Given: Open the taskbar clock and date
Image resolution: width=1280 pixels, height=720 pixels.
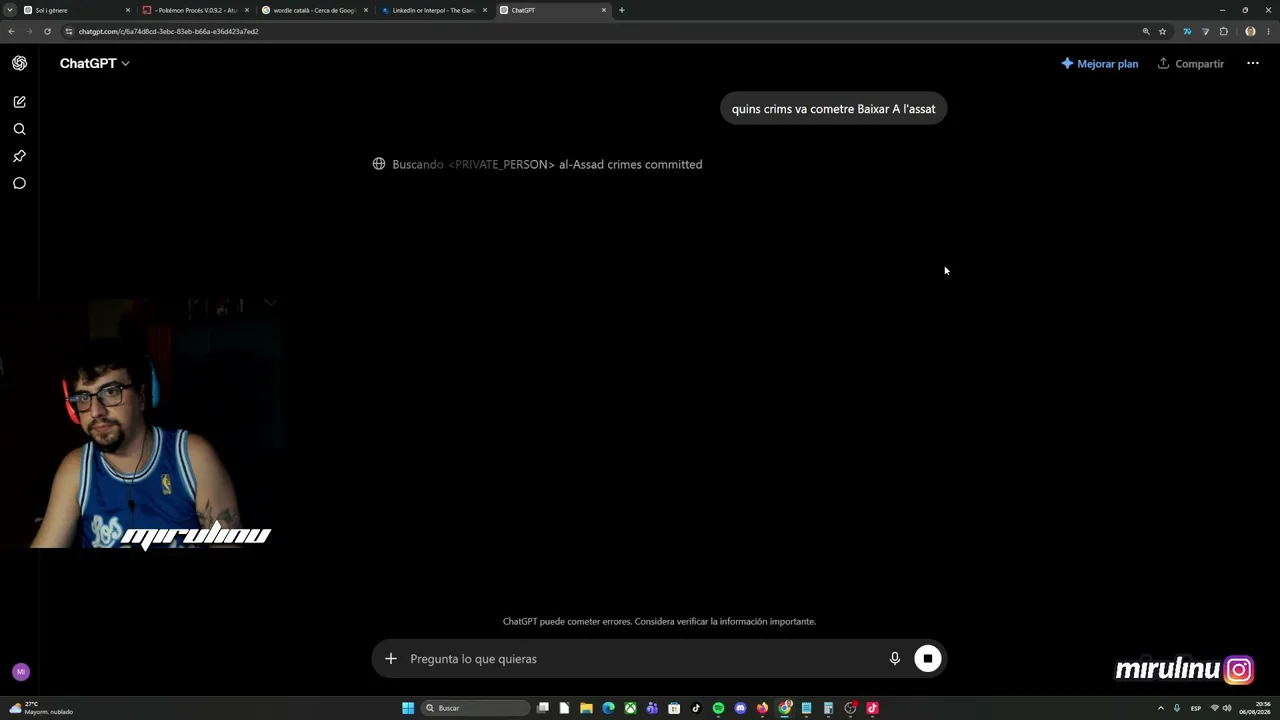Looking at the screenshot, I should coord(1255,708).
